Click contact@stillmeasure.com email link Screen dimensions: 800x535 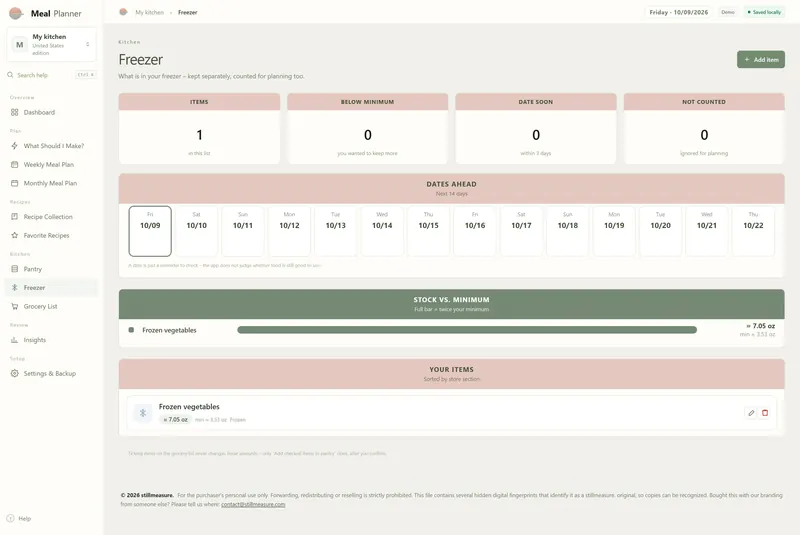click(x=253, y=504)
